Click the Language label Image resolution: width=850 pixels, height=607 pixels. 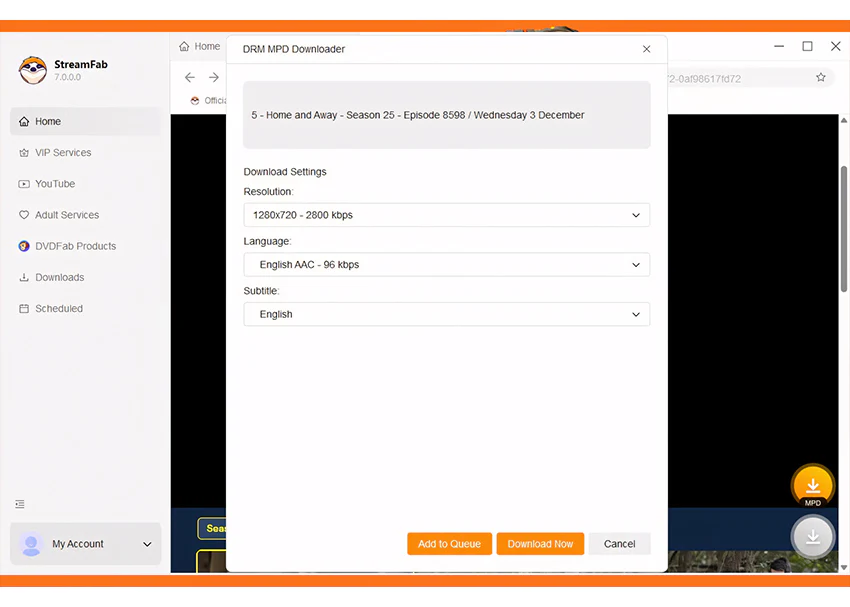tap(267, 241)
